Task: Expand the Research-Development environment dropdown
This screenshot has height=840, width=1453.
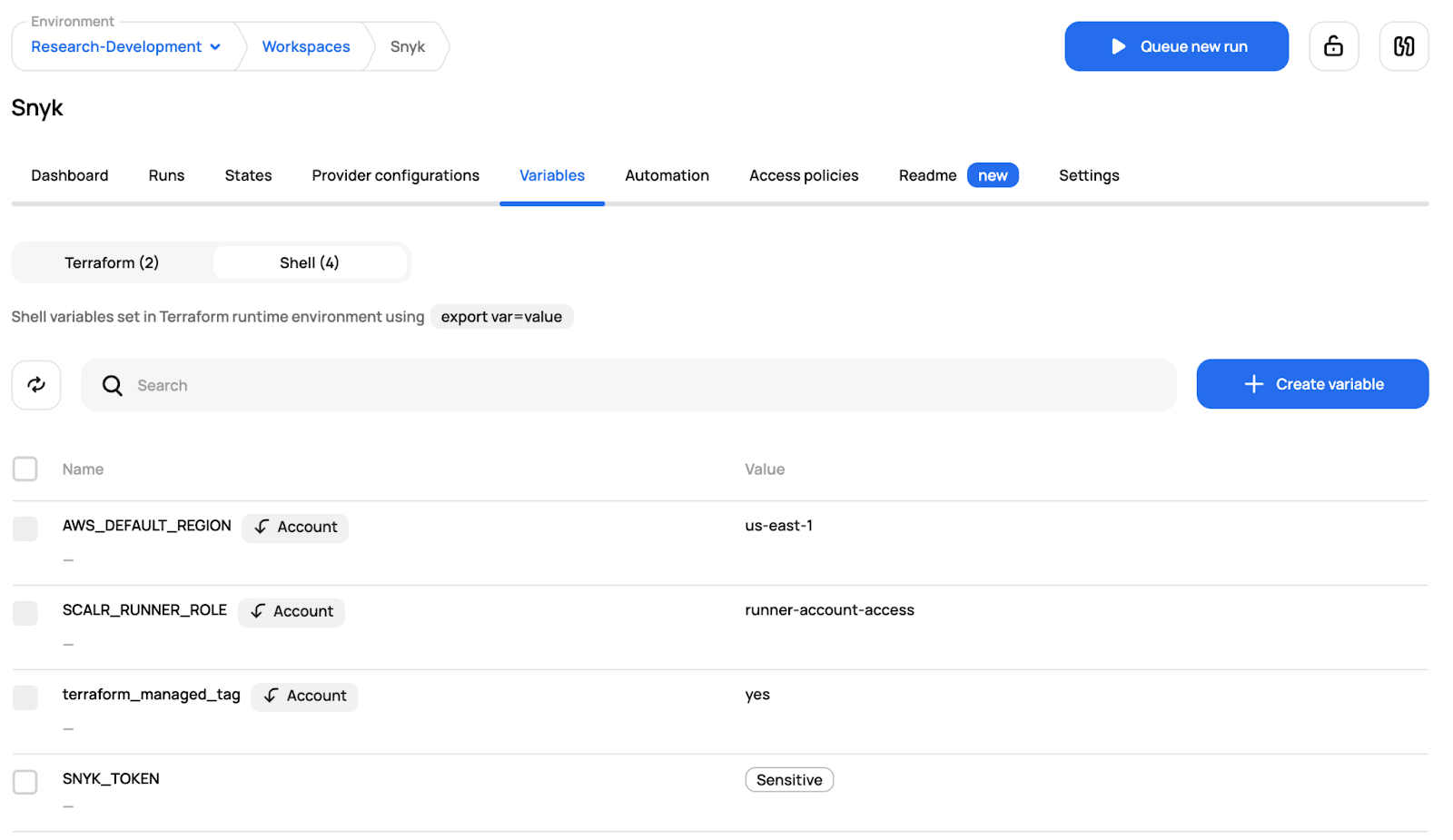Action: 125,46
